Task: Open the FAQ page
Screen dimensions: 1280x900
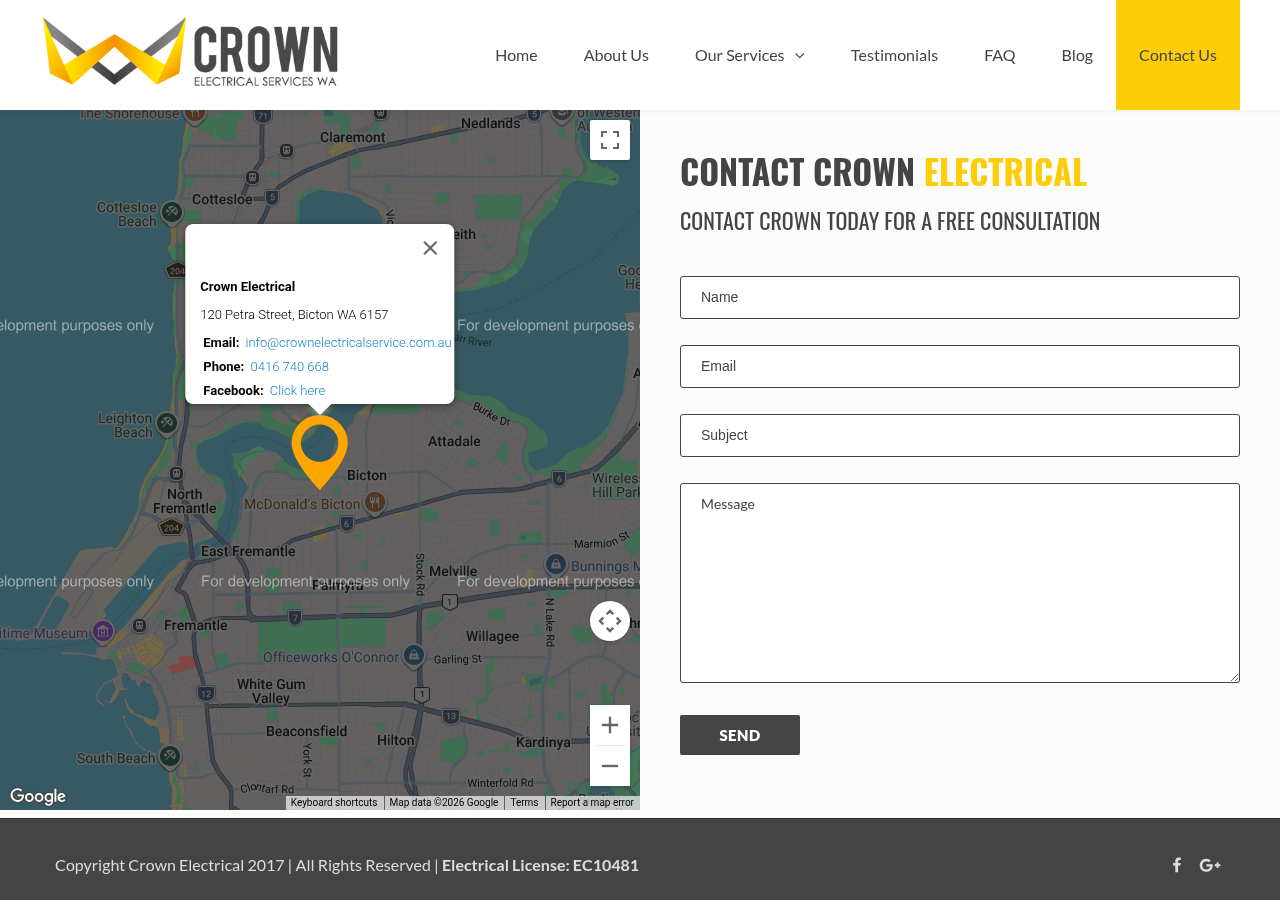Action: tap(999, 55)
